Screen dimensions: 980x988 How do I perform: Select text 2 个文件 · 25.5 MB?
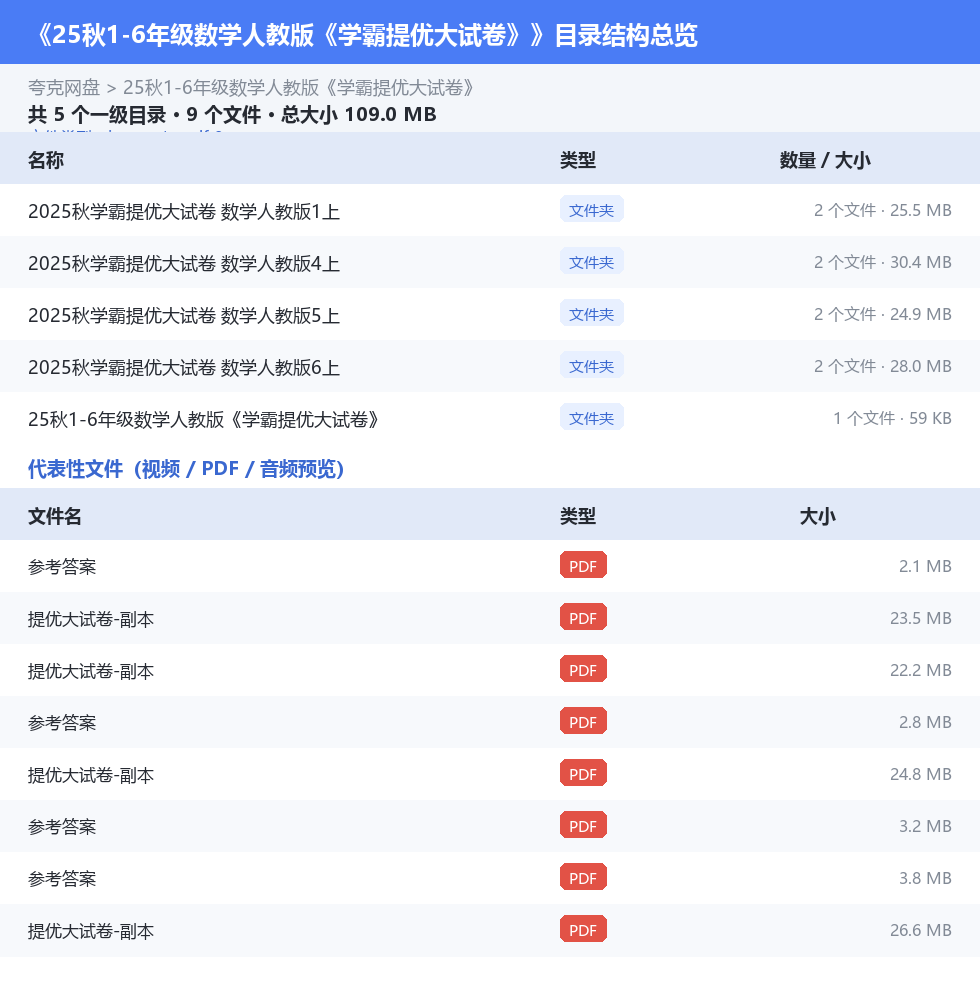pos(882,210)
